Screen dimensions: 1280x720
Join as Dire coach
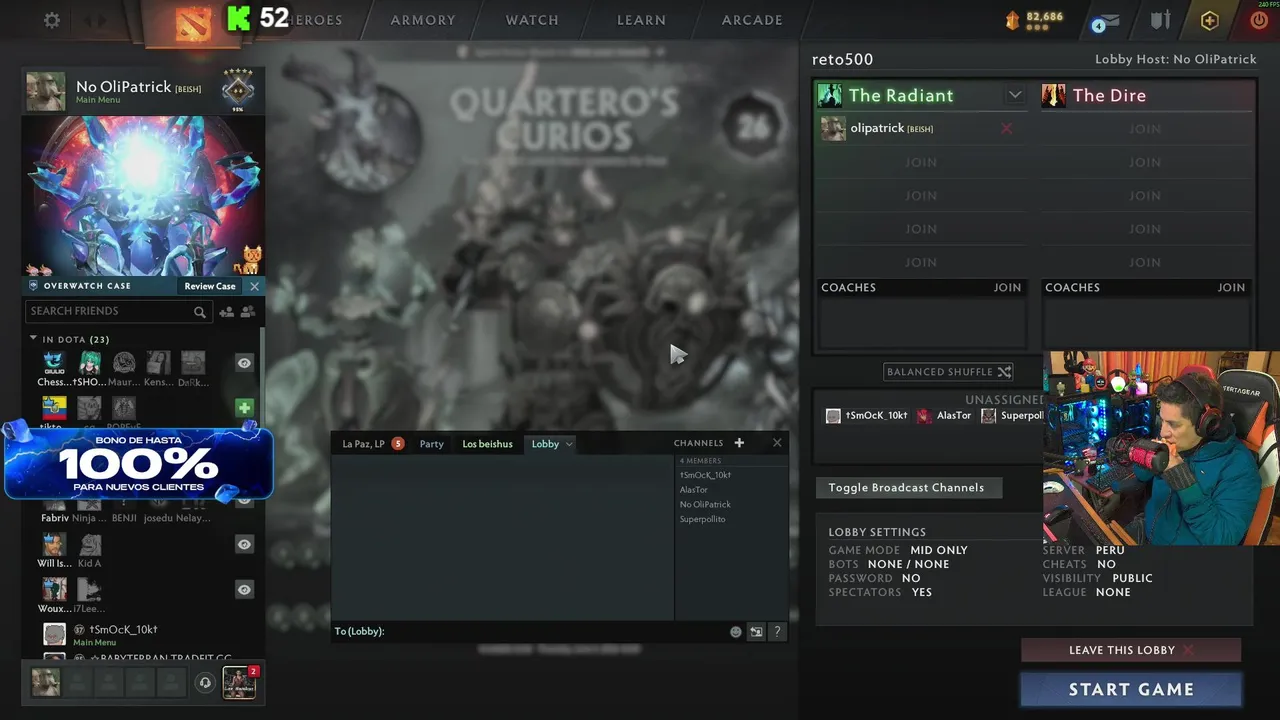(1231, 287)
